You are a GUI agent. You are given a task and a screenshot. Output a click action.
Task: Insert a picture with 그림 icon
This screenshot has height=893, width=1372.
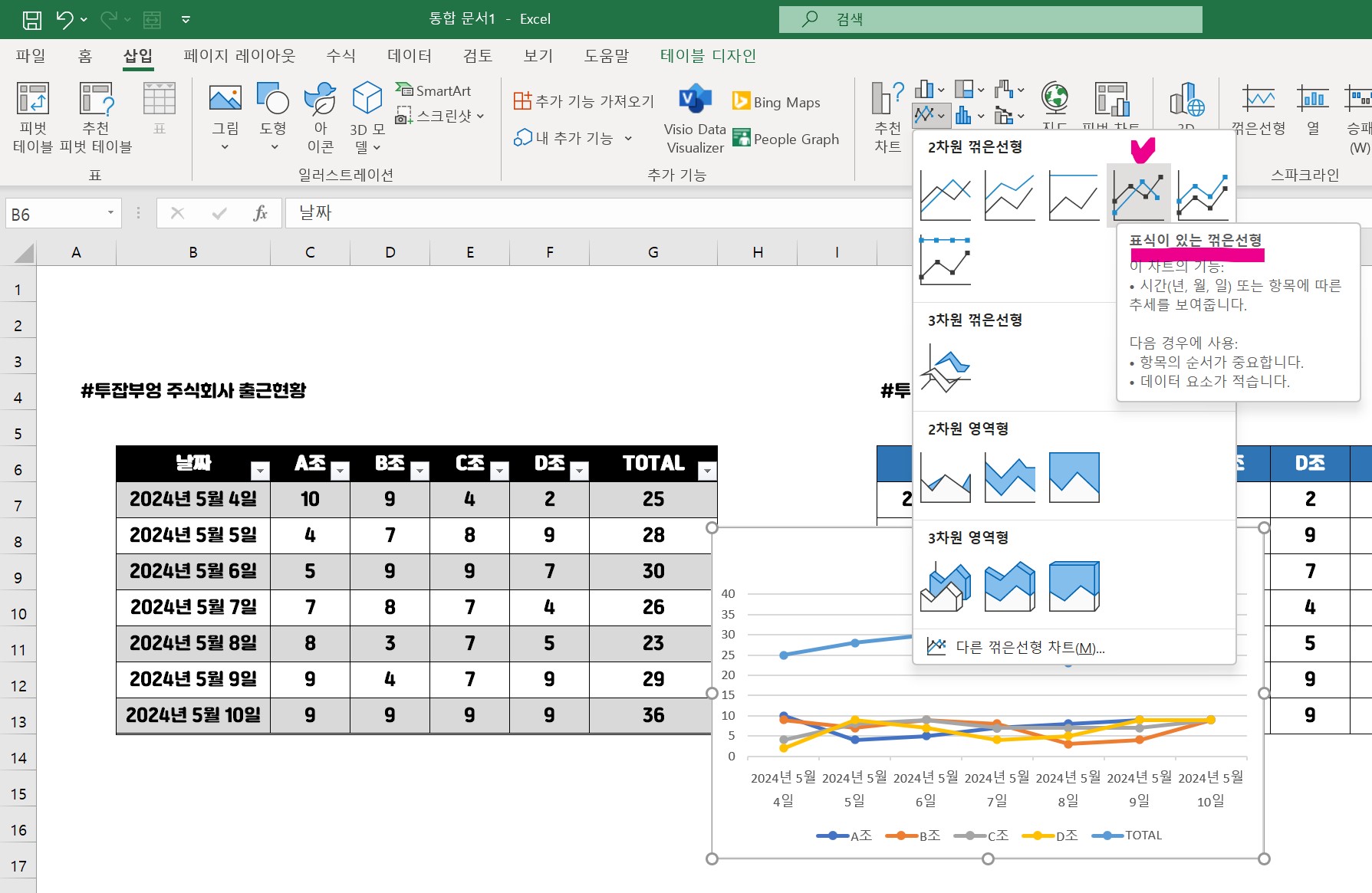point(225,100)
